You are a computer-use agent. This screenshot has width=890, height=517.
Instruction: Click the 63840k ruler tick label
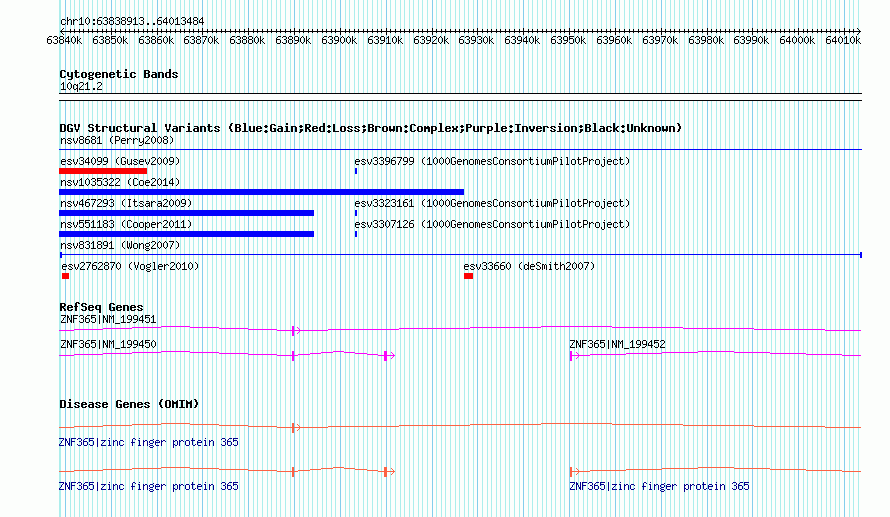64,40
